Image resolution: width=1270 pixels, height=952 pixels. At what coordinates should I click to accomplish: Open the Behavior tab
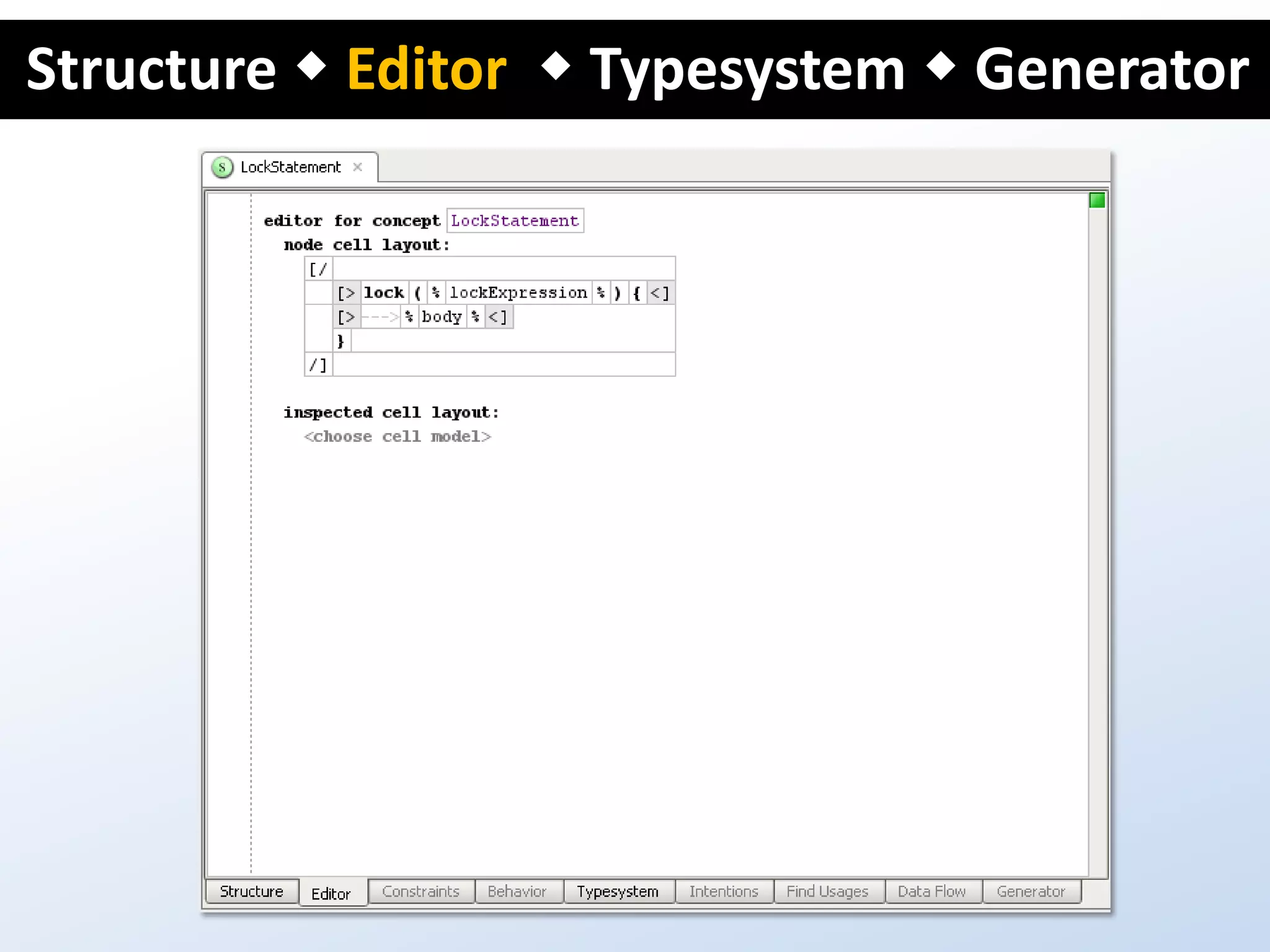(x=518, y=891)
